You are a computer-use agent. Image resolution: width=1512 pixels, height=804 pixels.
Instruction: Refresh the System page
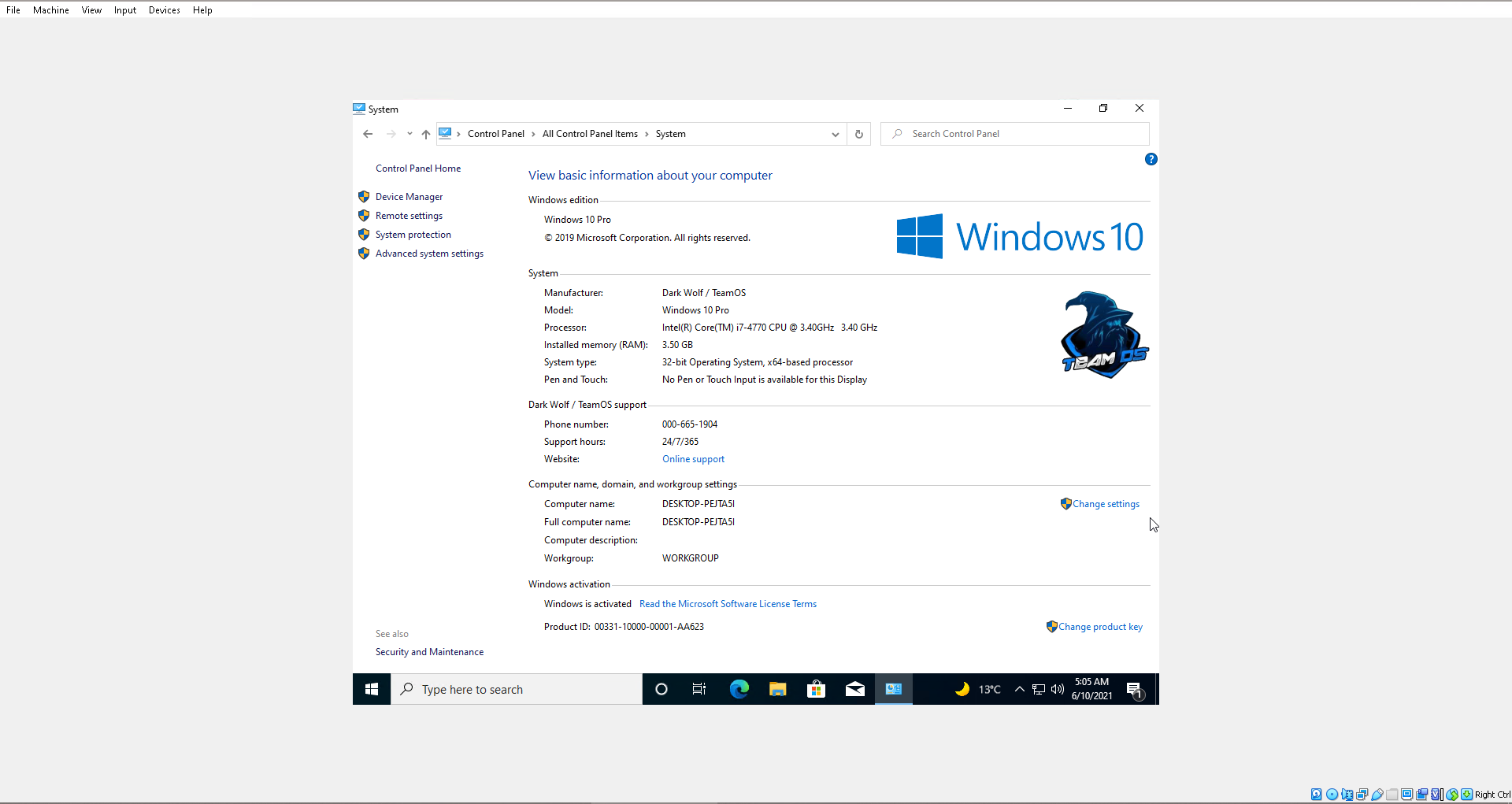click(x=858, y=134)
